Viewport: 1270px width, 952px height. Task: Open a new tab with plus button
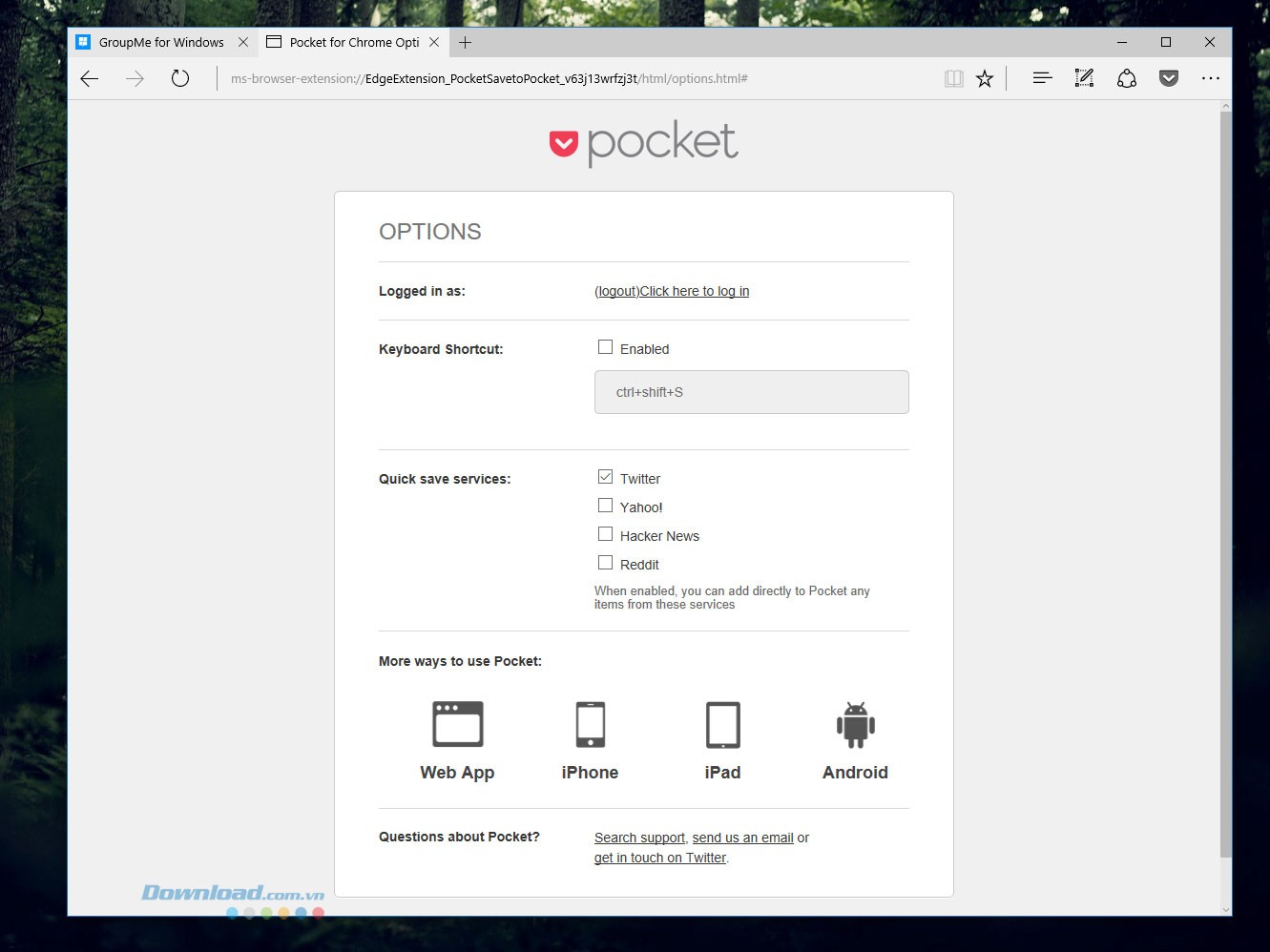465,42
